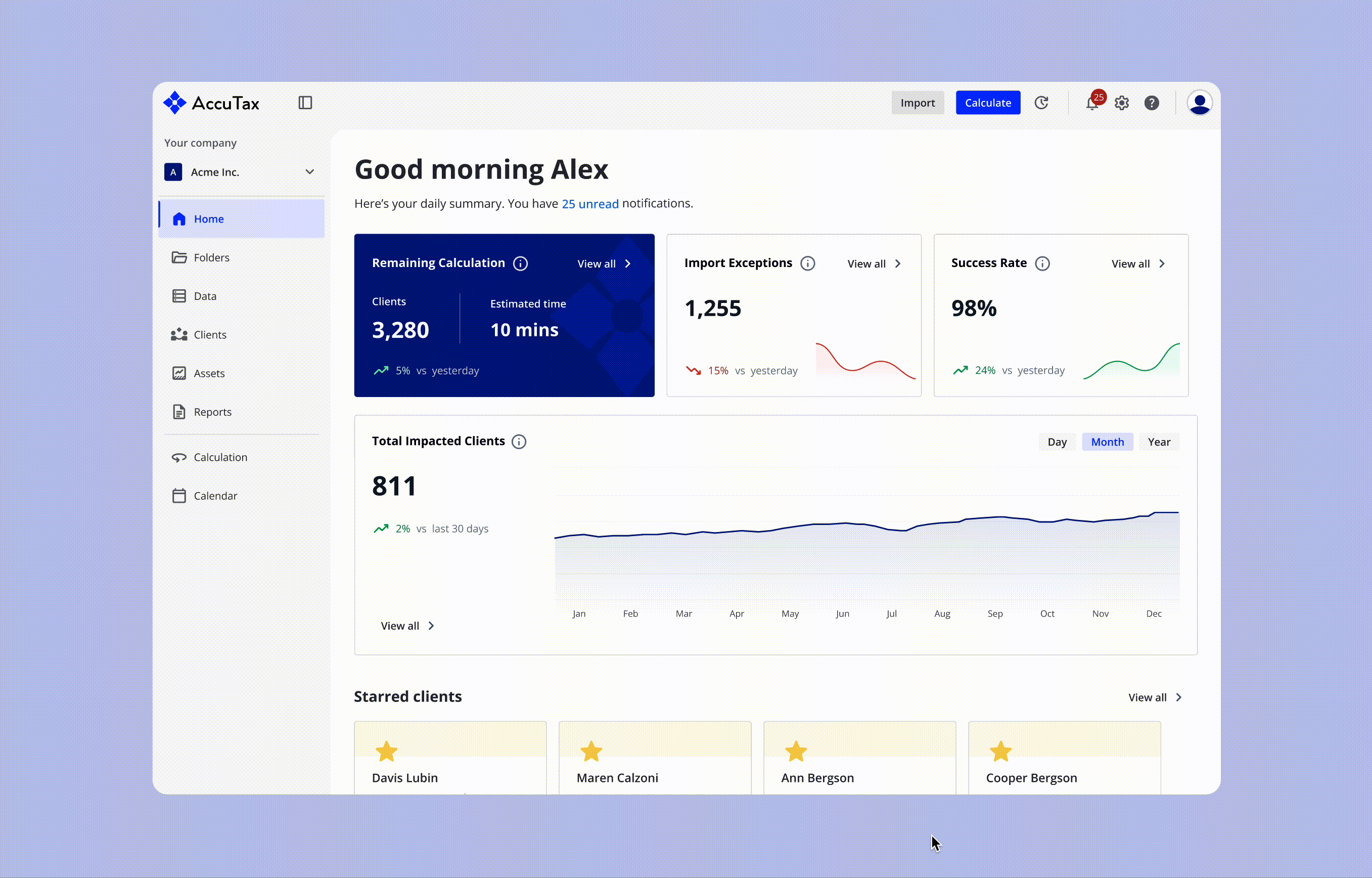
Task: Click info icon by Total Impacted Clients
Action: 519,442
